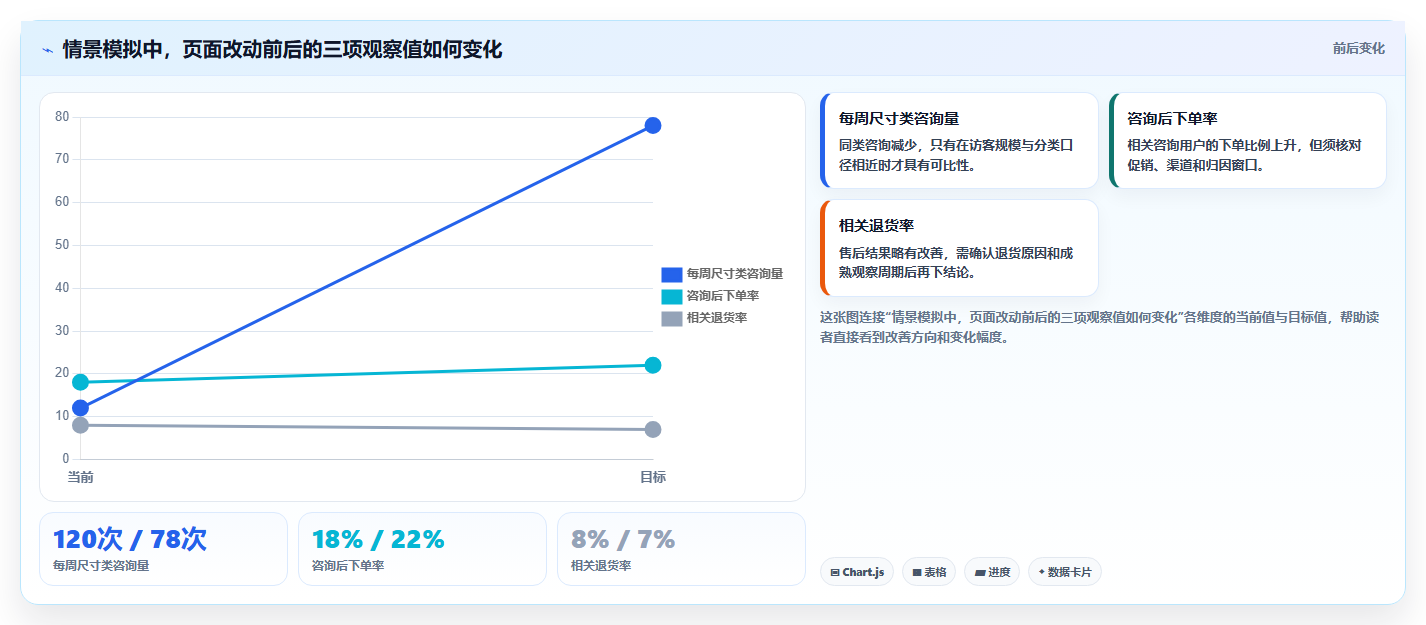Click the 18% / 22% stat value
This screenshot has height=625, width=1426.
click(378, 539)
